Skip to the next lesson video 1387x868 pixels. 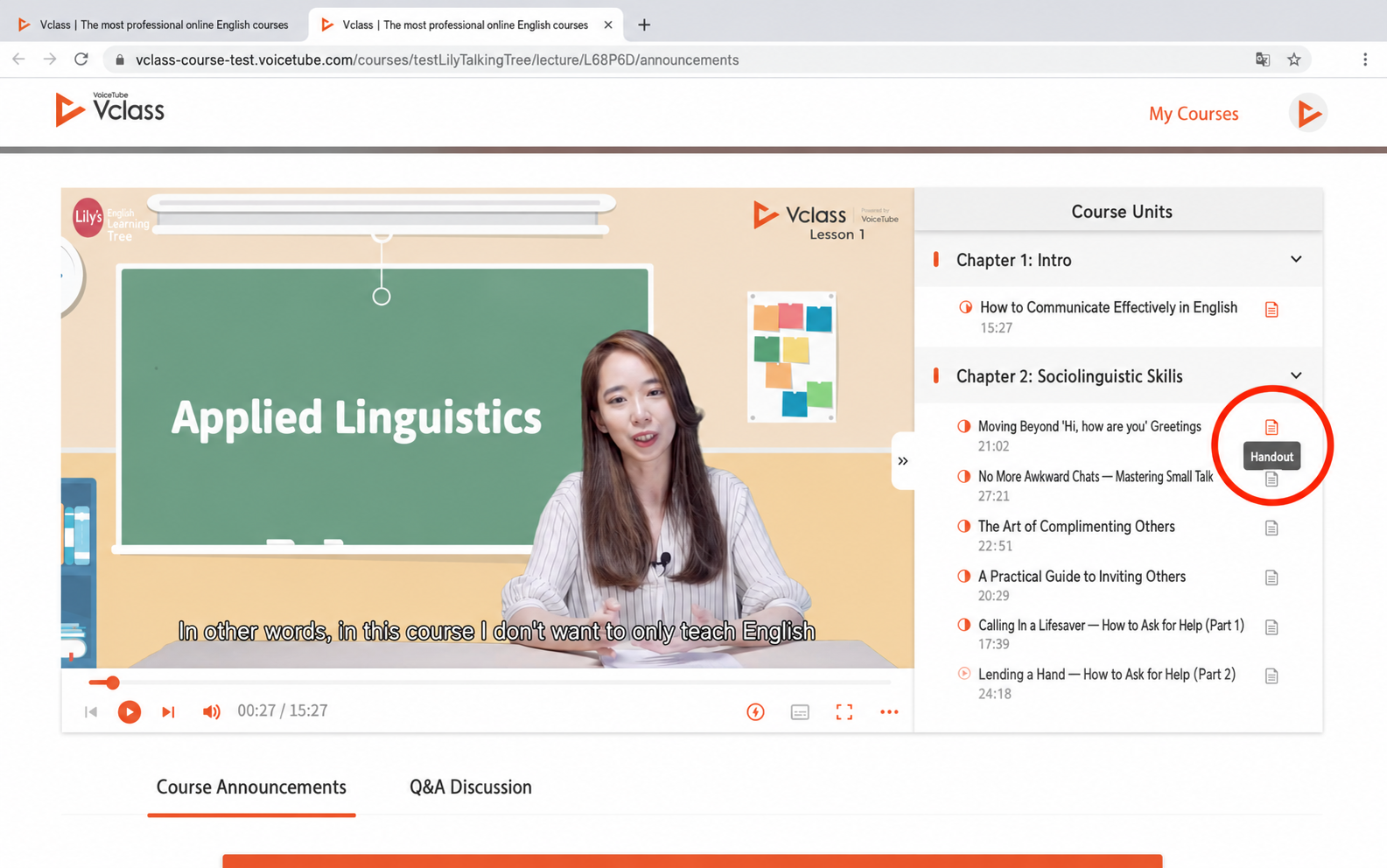(x=168, y=712)
